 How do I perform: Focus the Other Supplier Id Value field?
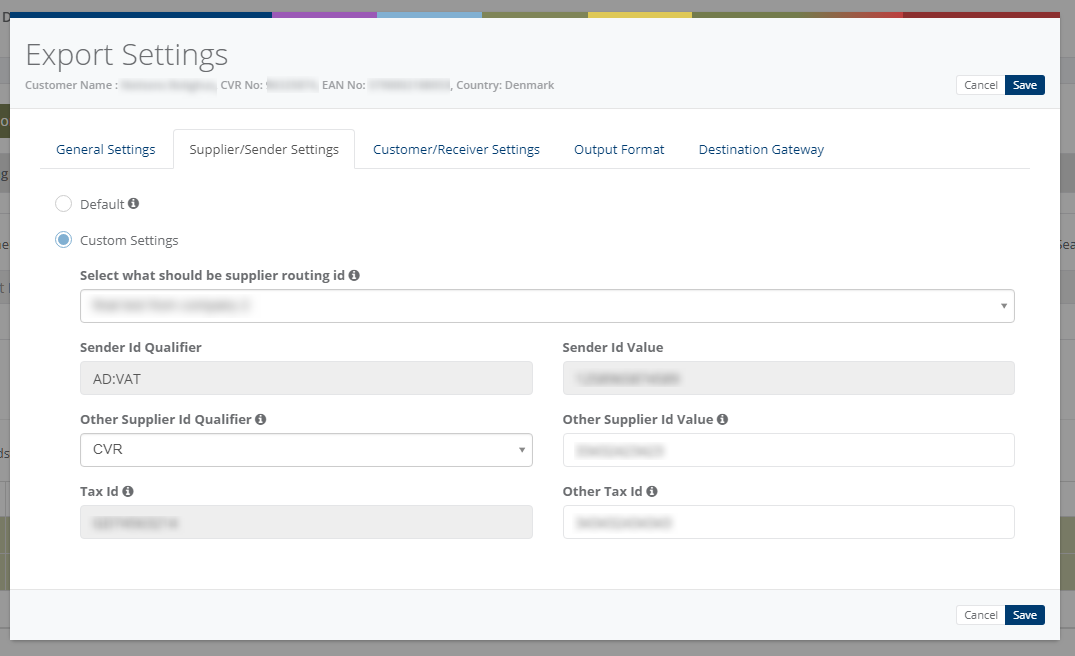788,450
